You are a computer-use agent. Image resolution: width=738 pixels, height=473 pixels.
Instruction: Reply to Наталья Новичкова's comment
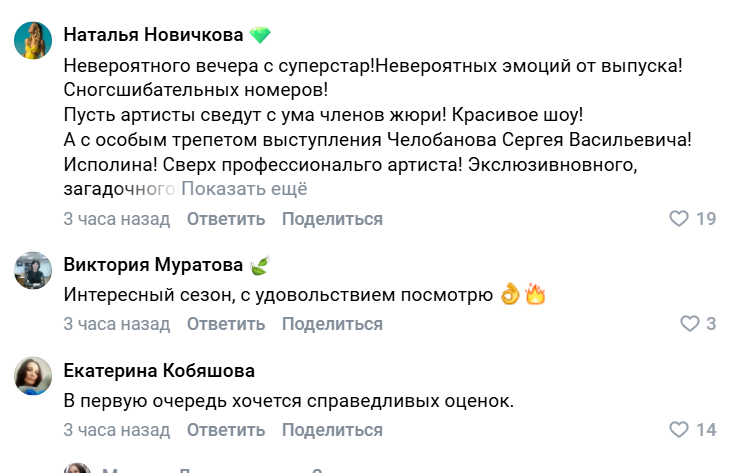click(226, 219)
